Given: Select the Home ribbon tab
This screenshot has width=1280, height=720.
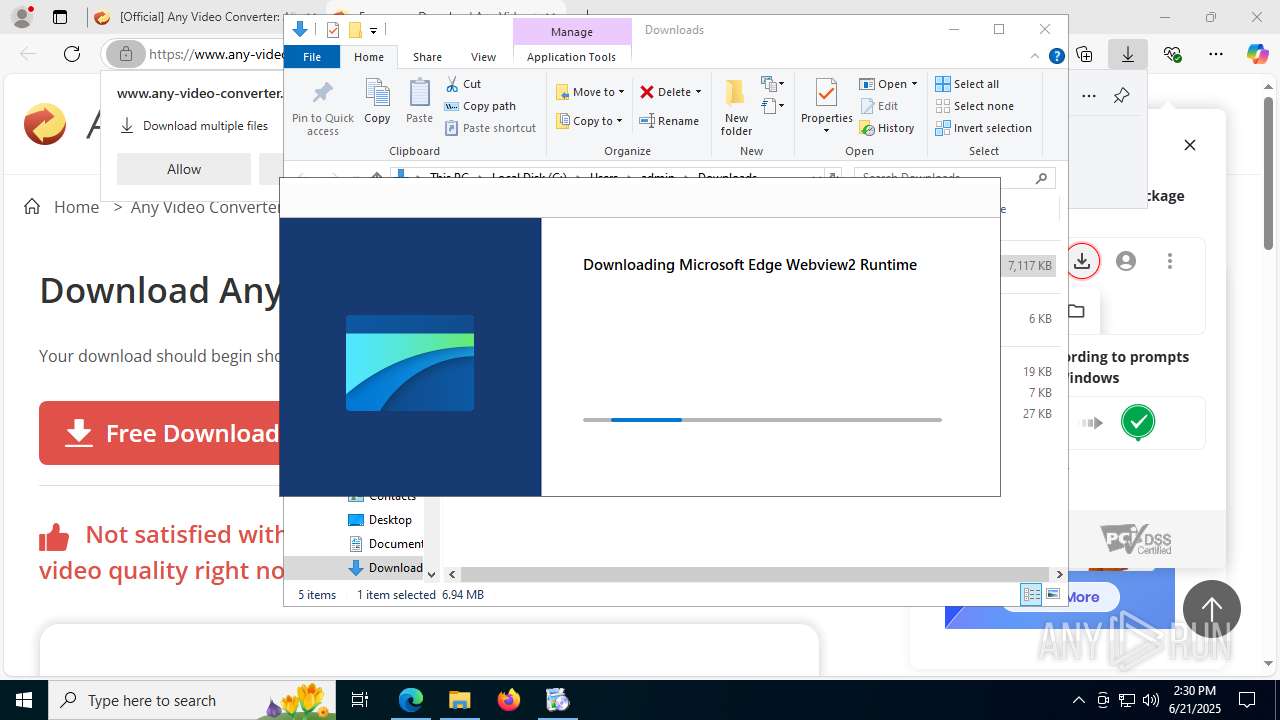Looking at the screenshot, I should [369, 57].
